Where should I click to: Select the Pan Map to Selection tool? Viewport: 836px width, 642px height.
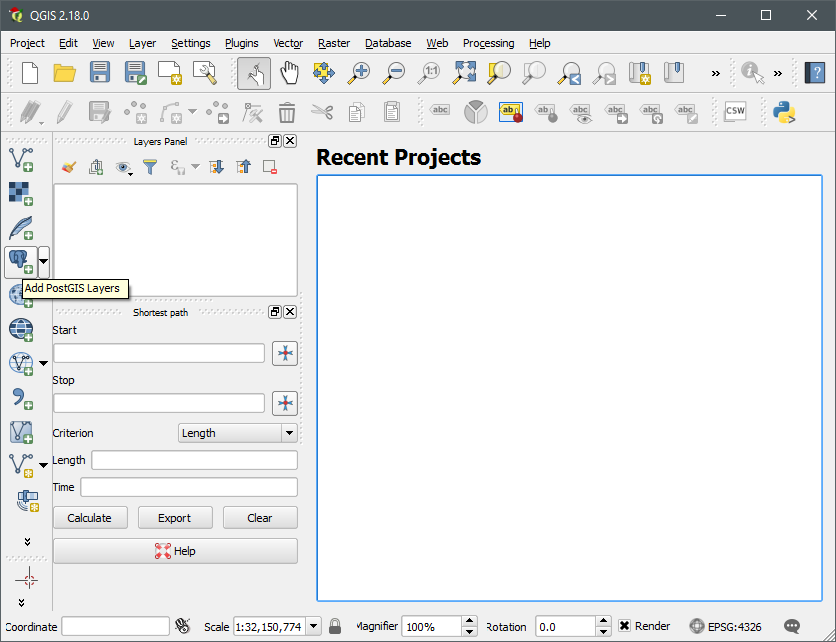coord(324,73)
